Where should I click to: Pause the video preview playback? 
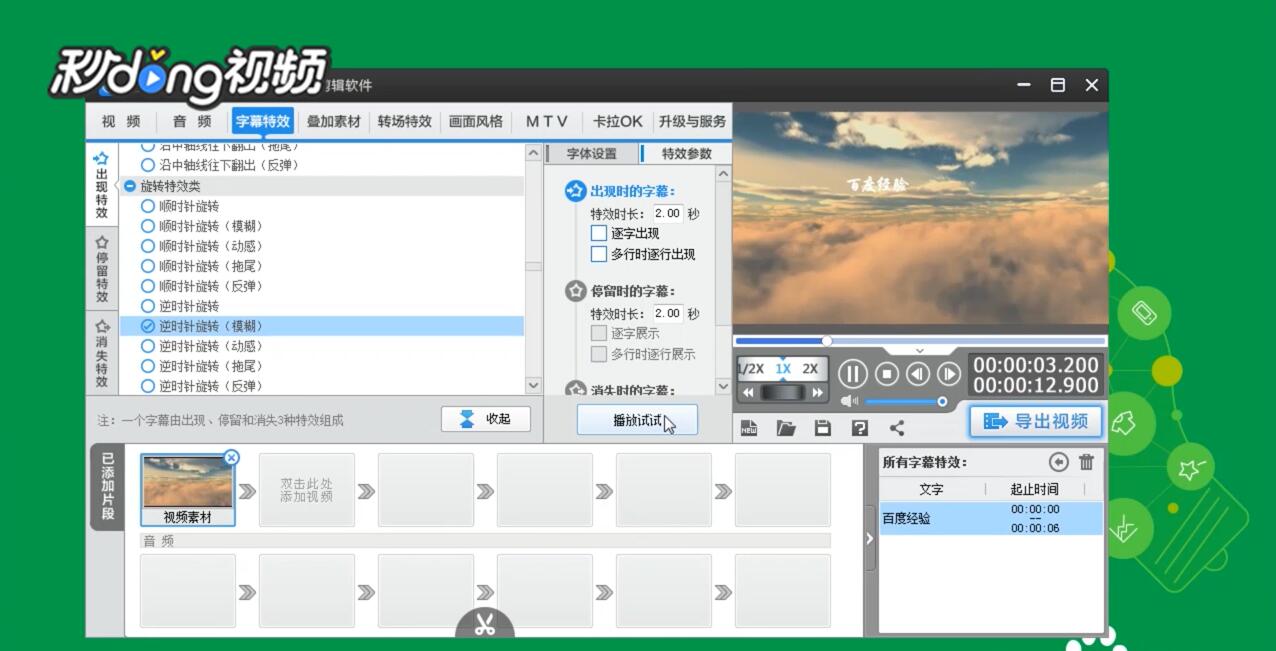pos(852,375)
